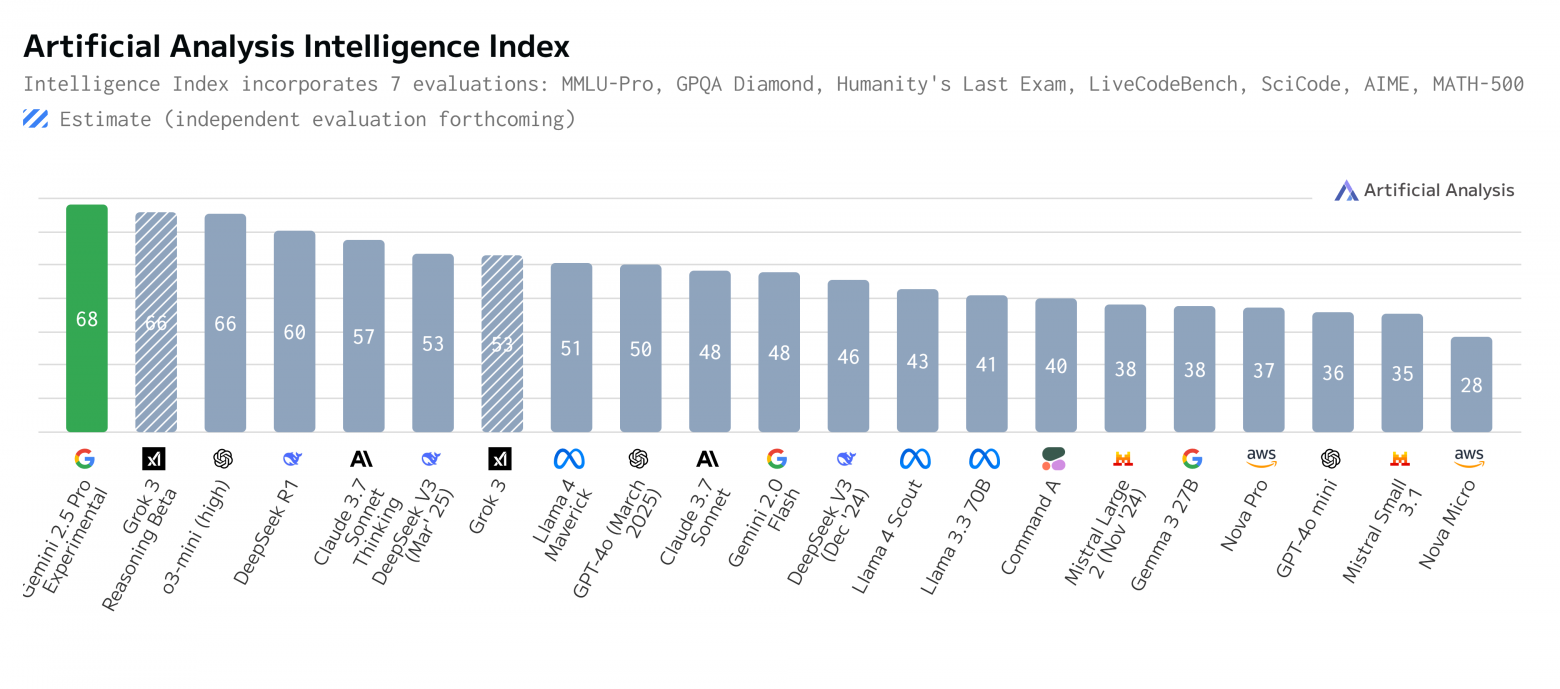Click the green Gemini 2.5 Pro bar
Viewport: 1560px width, 689px height.
[87, 318]
